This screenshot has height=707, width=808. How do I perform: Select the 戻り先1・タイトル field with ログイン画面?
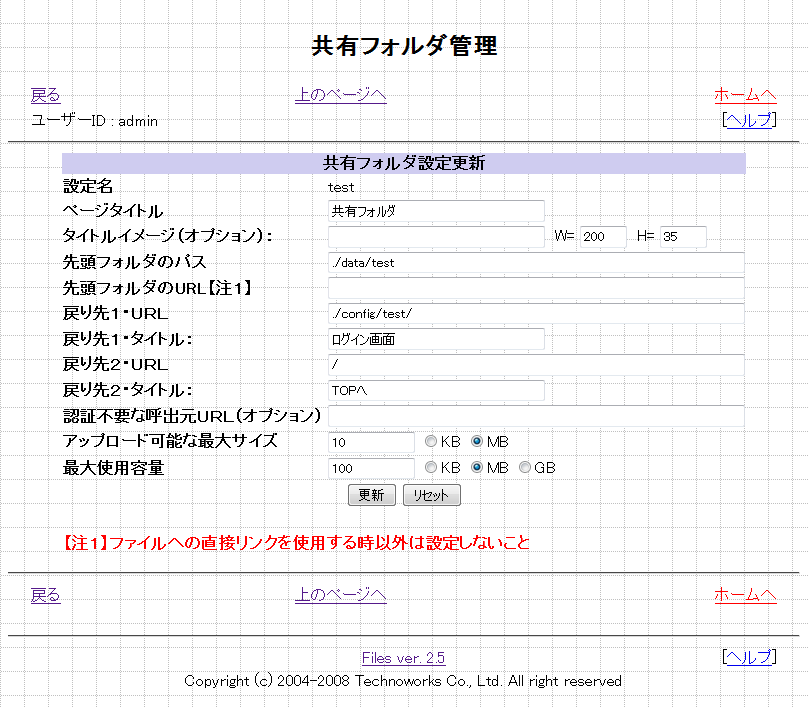(436, 339)
